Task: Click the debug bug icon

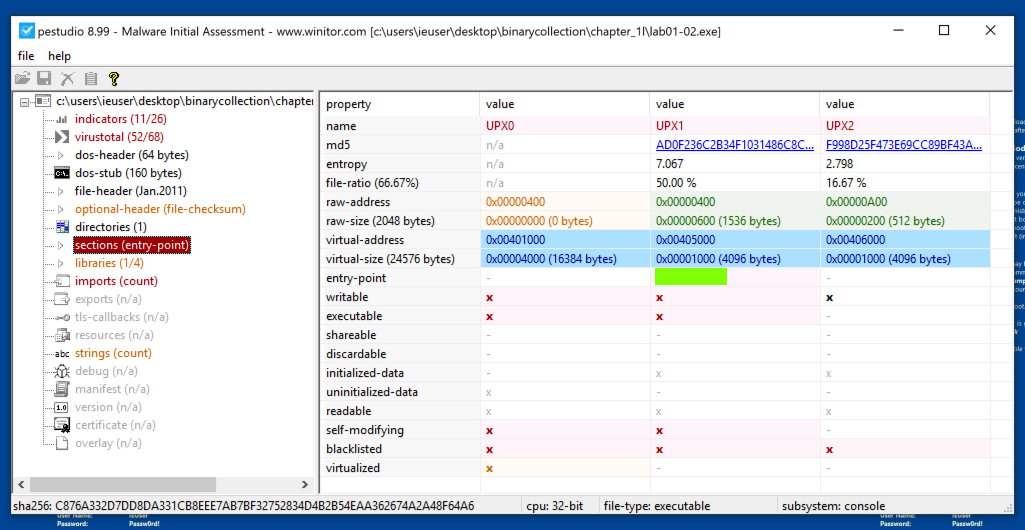Action: coord(62,371)
